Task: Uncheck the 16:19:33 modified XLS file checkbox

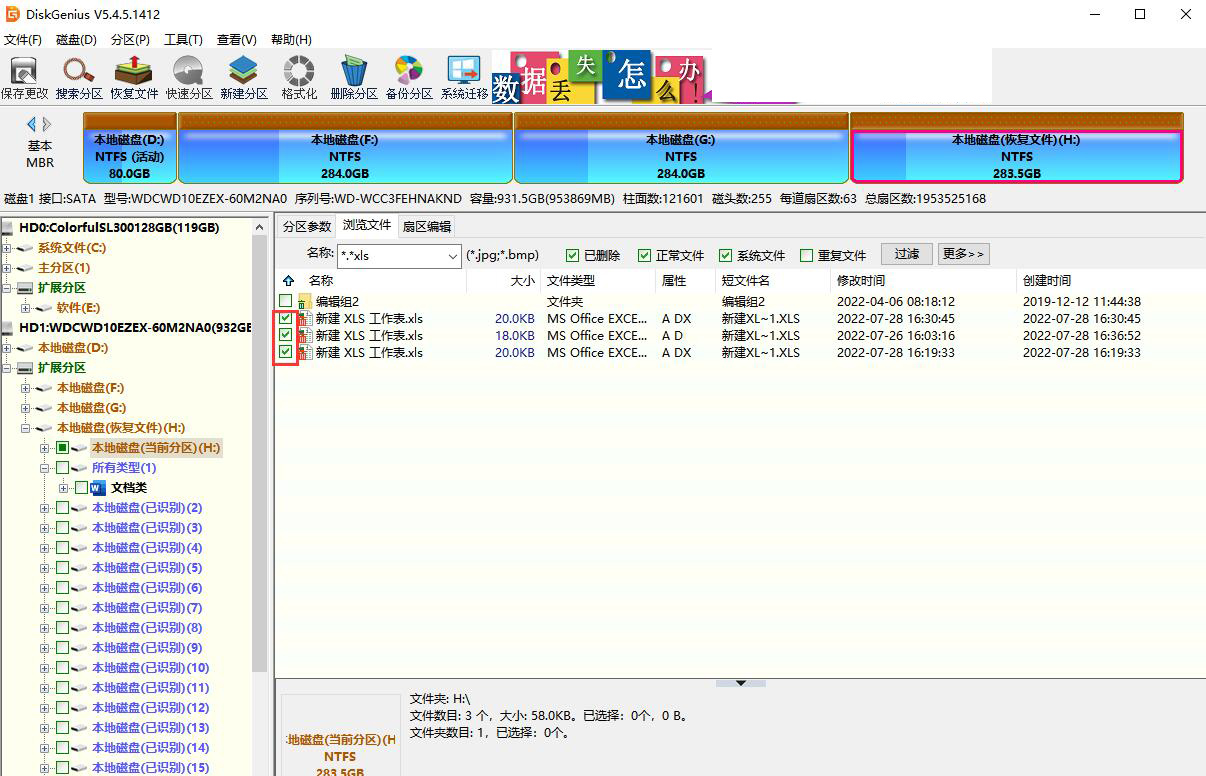Action: click(286, 353)
